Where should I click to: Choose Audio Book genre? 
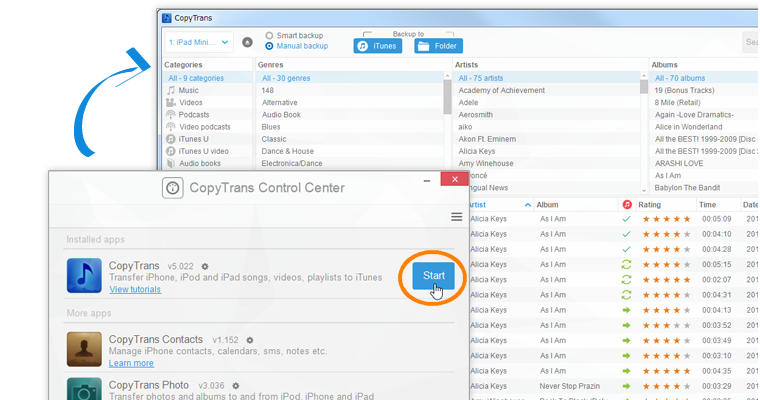pos(281,114)
